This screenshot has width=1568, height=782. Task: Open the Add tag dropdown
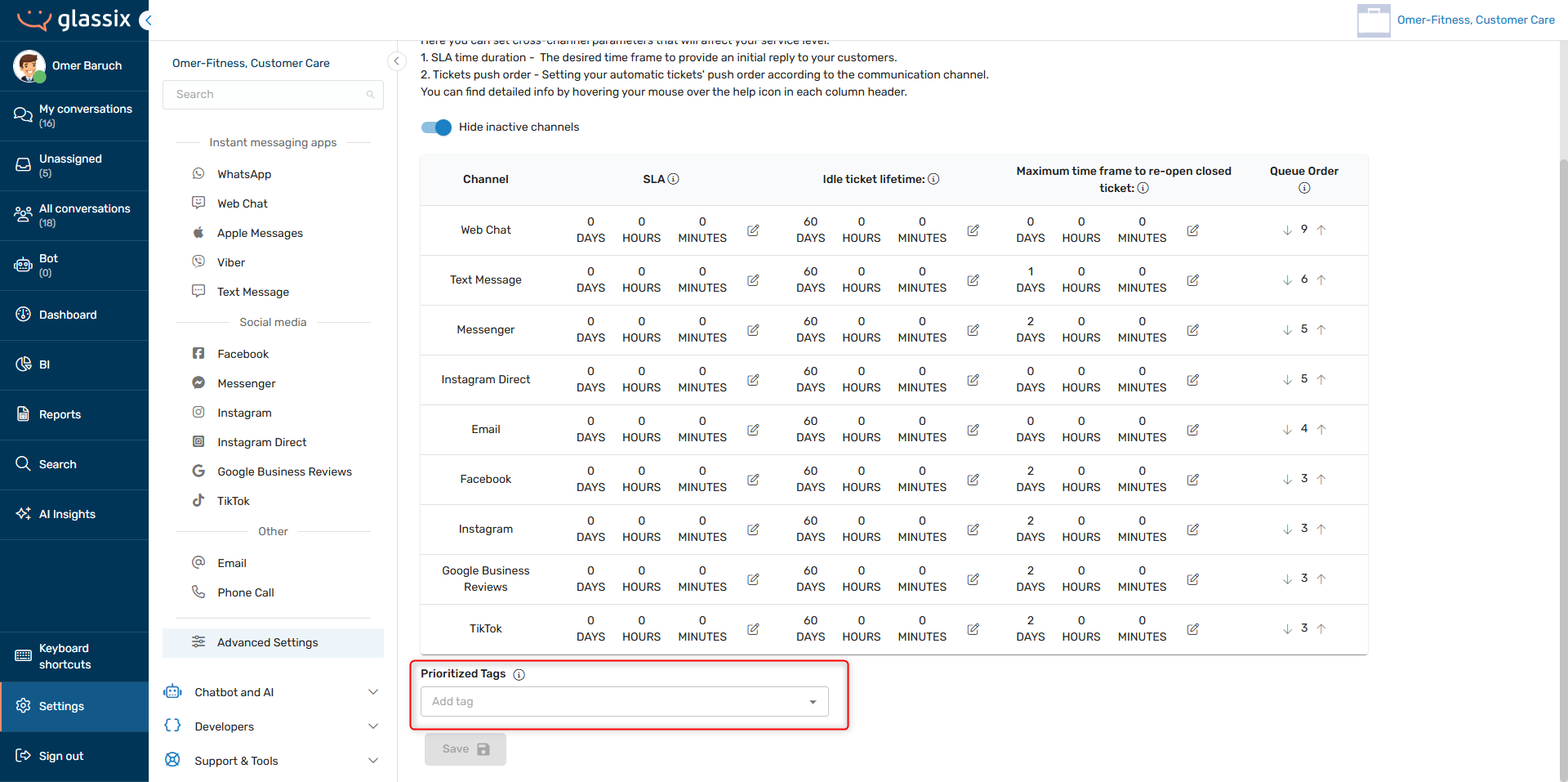(x=625, y=702)
